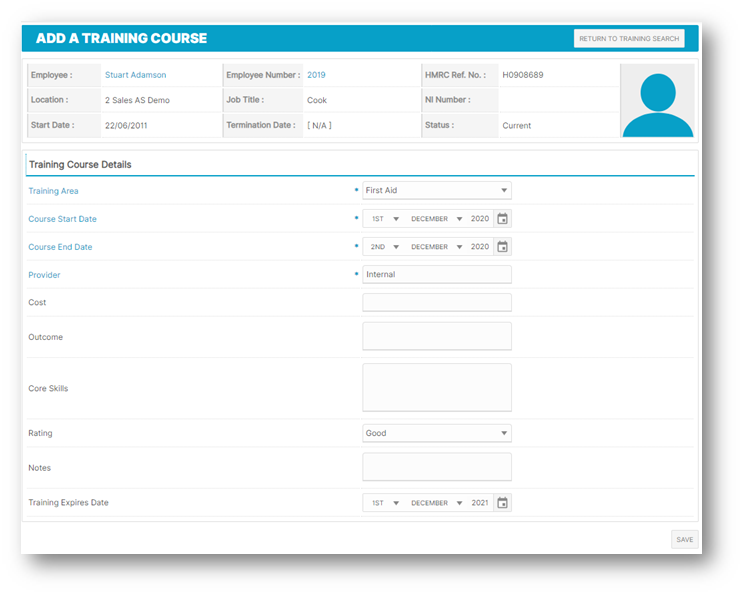Open the Rating dropdown showing Good
This screenshot has width=744, height=596.
437,433
